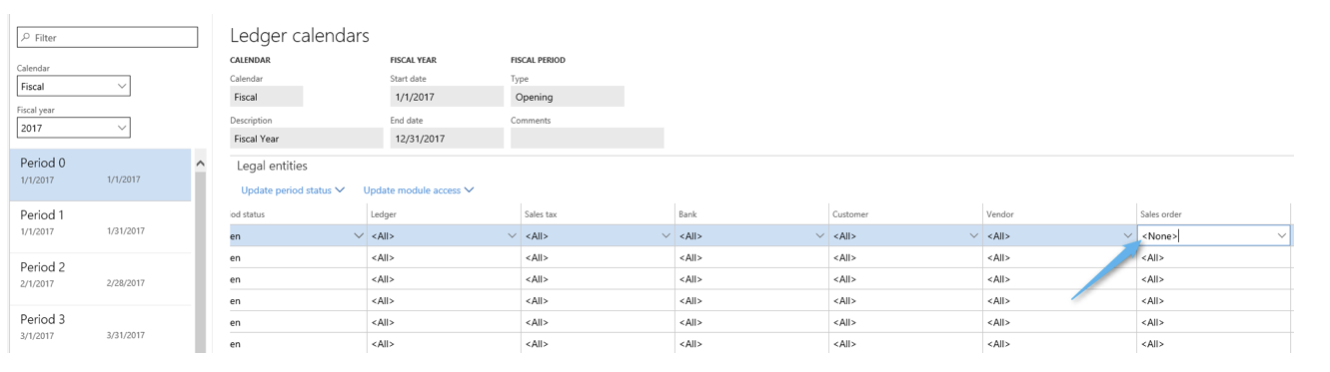The width and height of the screenshot is (1330, 372).
Task: Select Period 2 in the list
Action: pyautogui.click(x=100, y=279)
